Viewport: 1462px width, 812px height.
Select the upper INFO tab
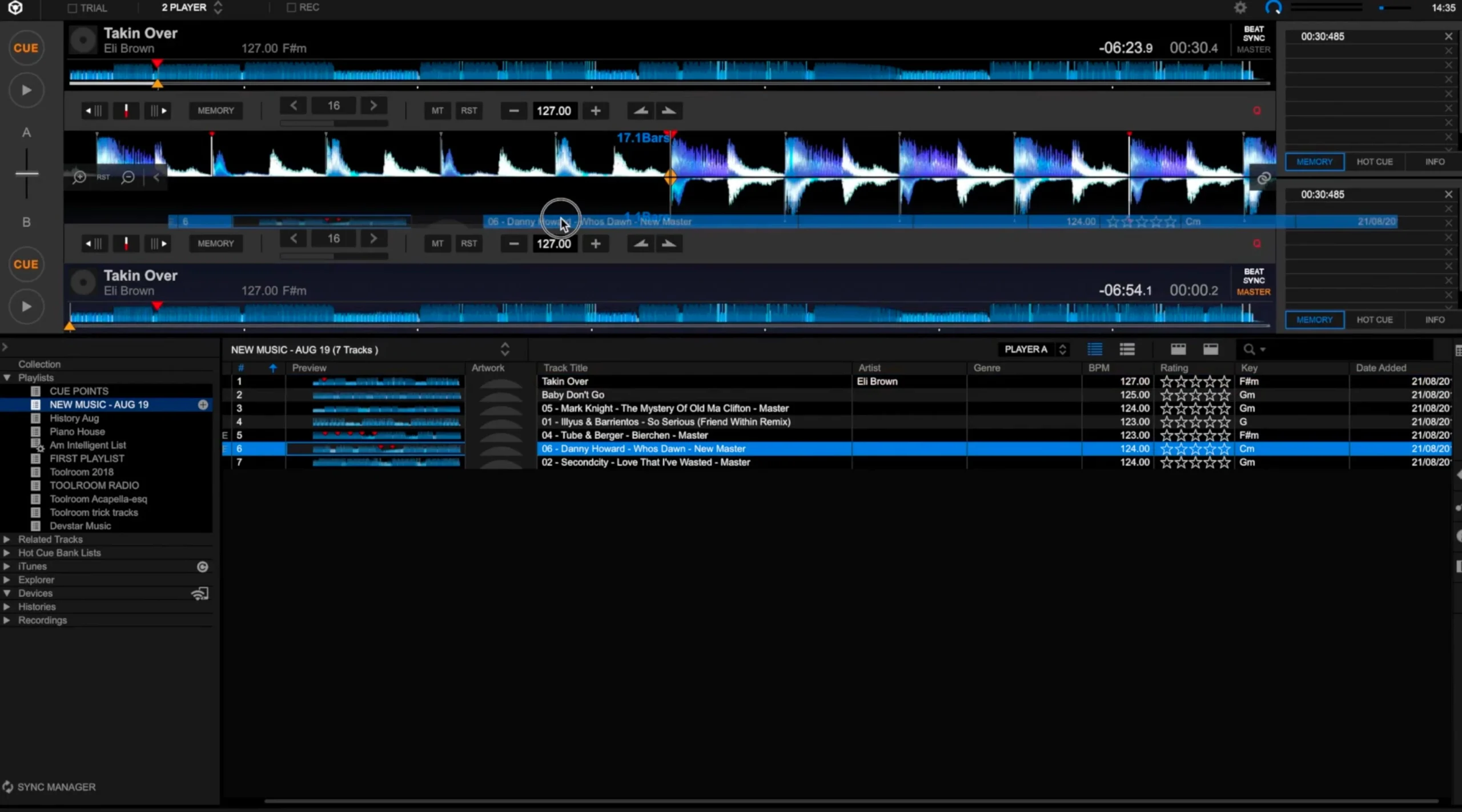(1434, 162)
